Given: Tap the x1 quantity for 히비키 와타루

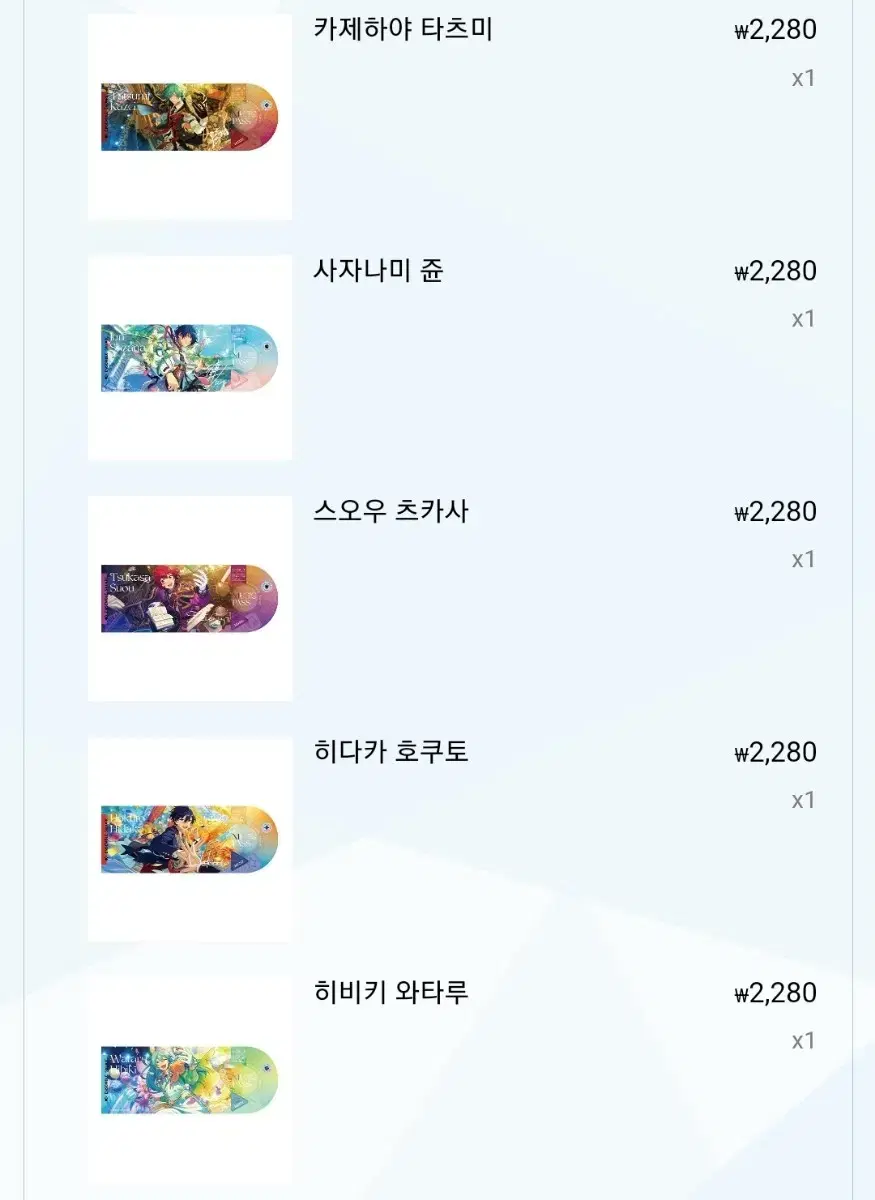Looking at the screenshot, I should click(803, 1041).
